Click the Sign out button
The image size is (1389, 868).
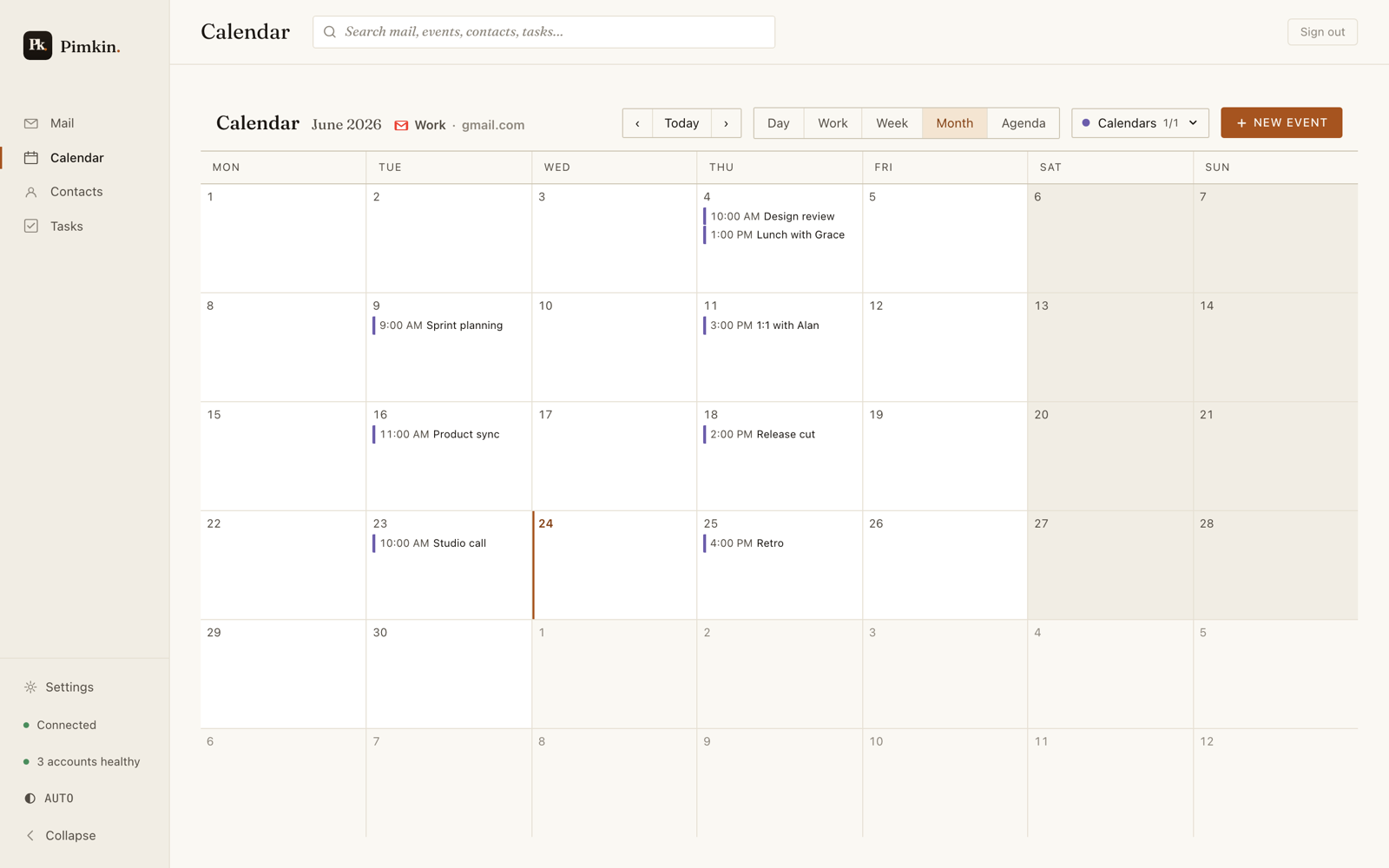(x=1322, y=32)
